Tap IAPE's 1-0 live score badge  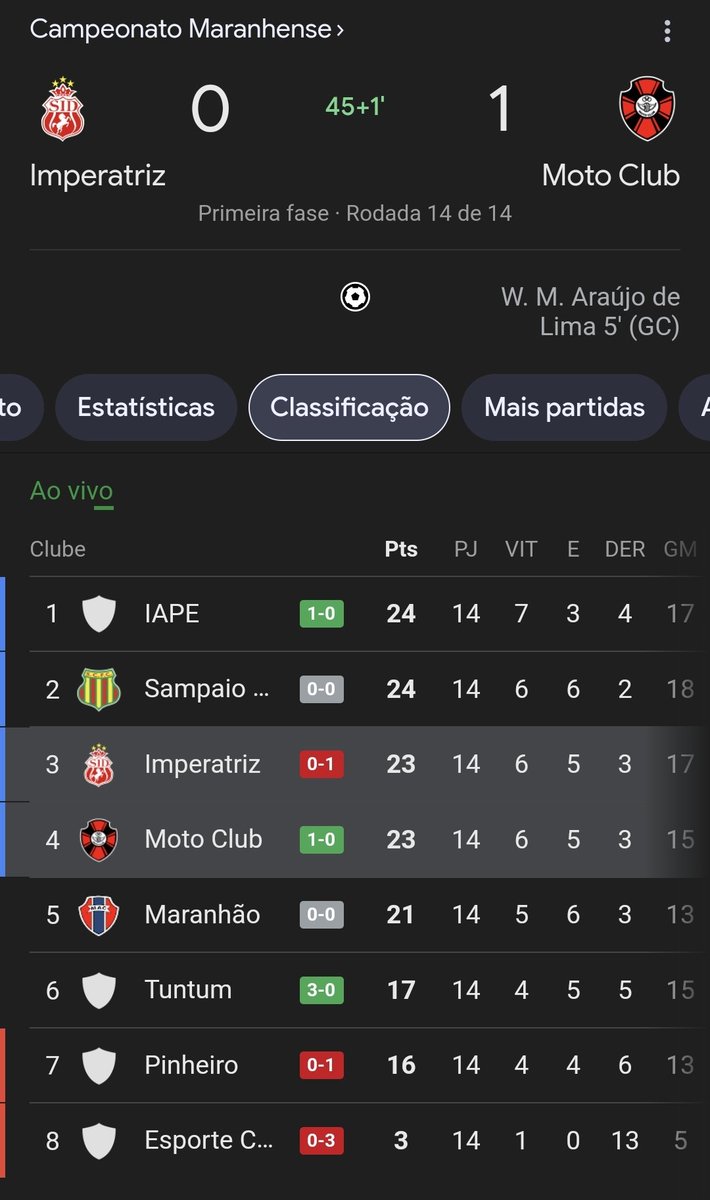point(321,614)
